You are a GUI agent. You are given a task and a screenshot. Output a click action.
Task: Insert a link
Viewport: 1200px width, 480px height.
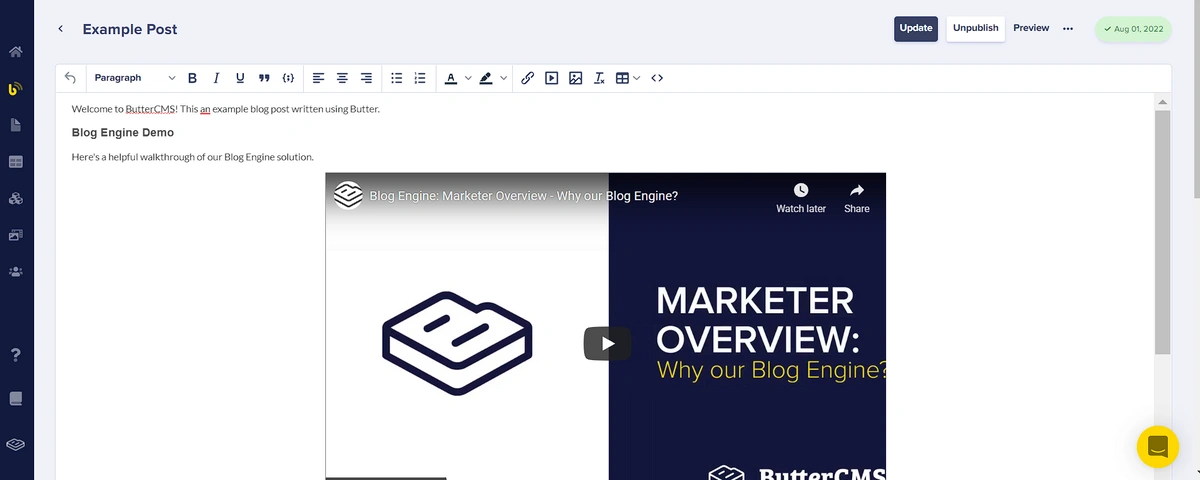(x=527, y=78)
